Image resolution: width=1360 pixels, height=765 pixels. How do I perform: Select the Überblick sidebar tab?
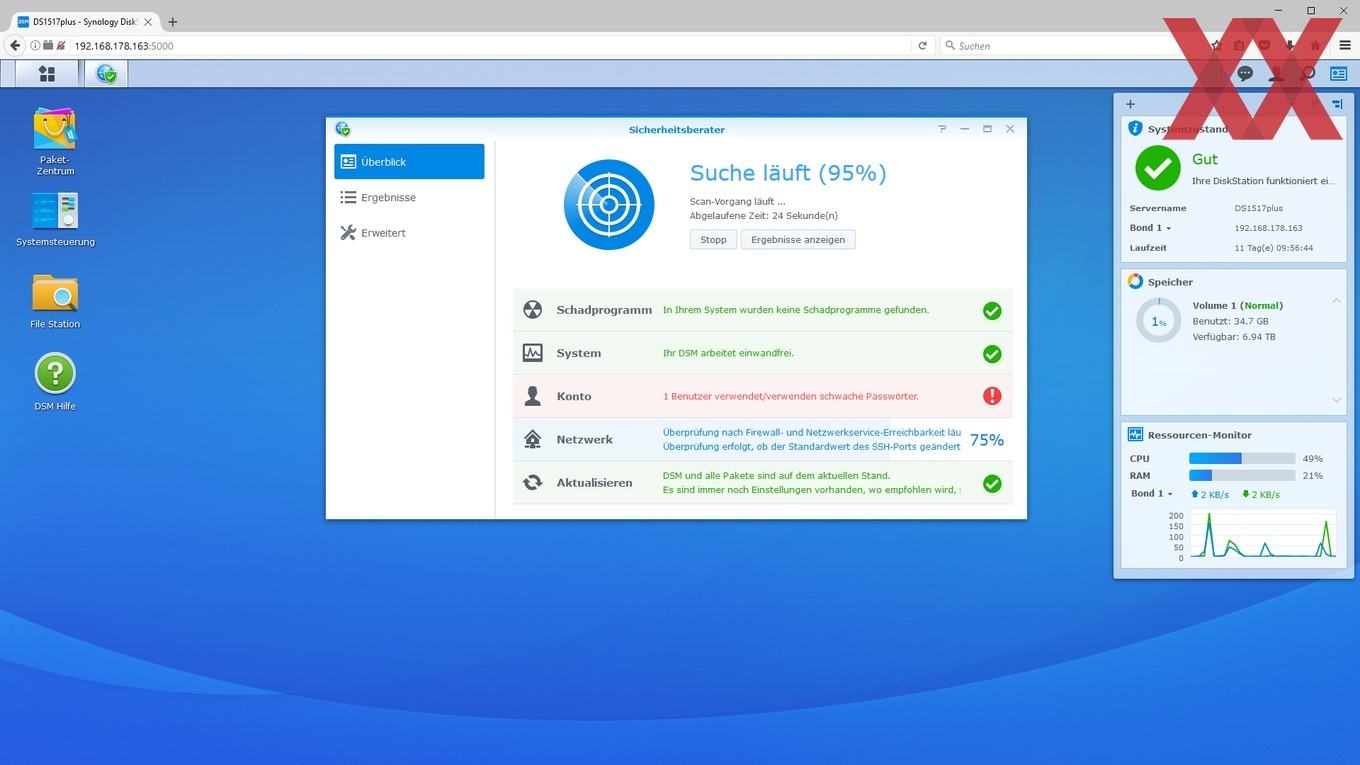409,162
